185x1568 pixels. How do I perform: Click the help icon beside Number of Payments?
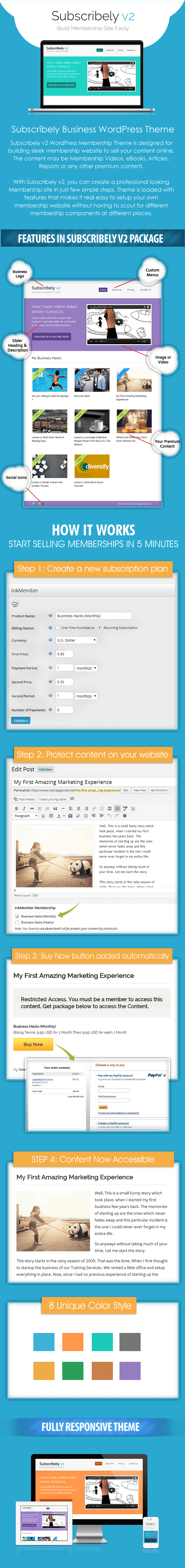51,710
